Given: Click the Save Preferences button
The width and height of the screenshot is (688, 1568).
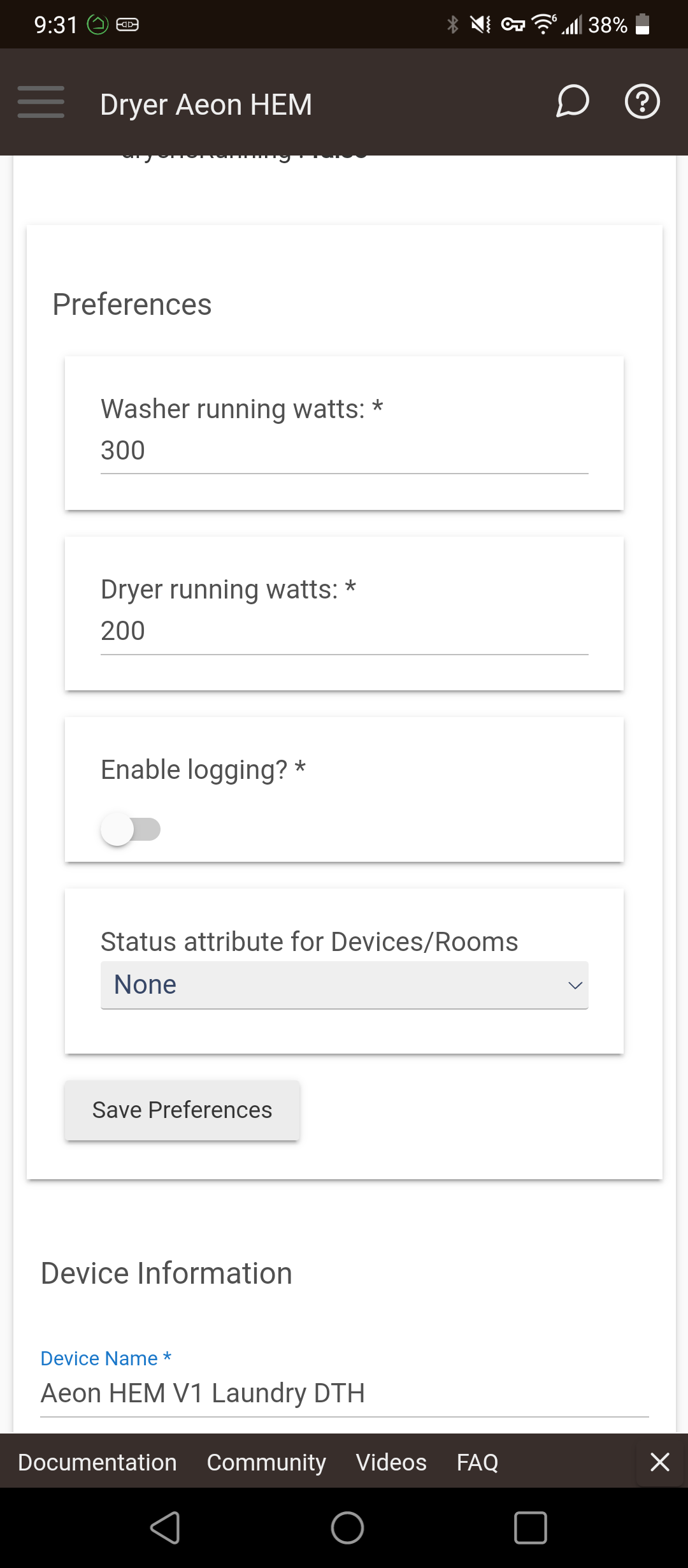Looking at the screenshot, I should (182, 1110).
